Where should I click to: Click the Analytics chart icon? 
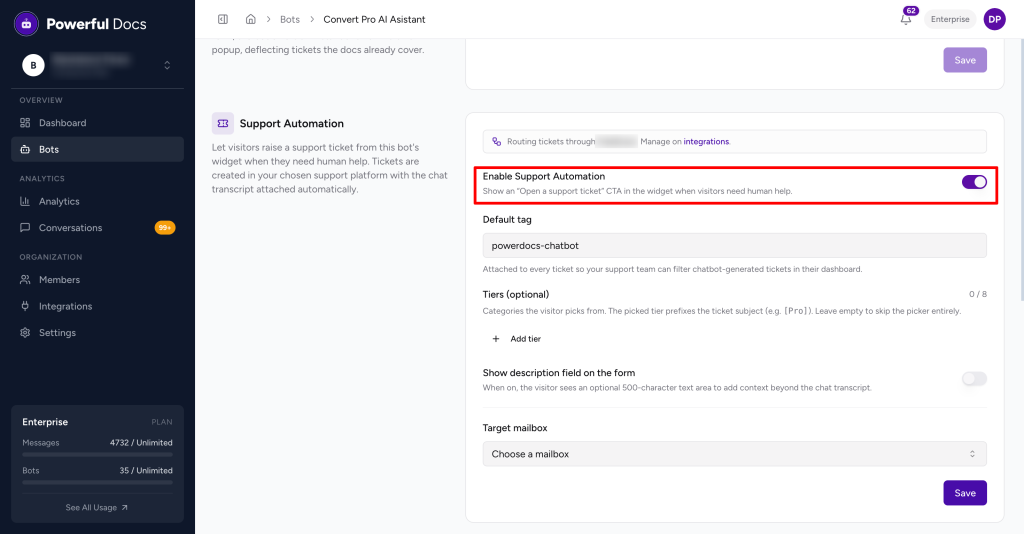pos(25,201)
